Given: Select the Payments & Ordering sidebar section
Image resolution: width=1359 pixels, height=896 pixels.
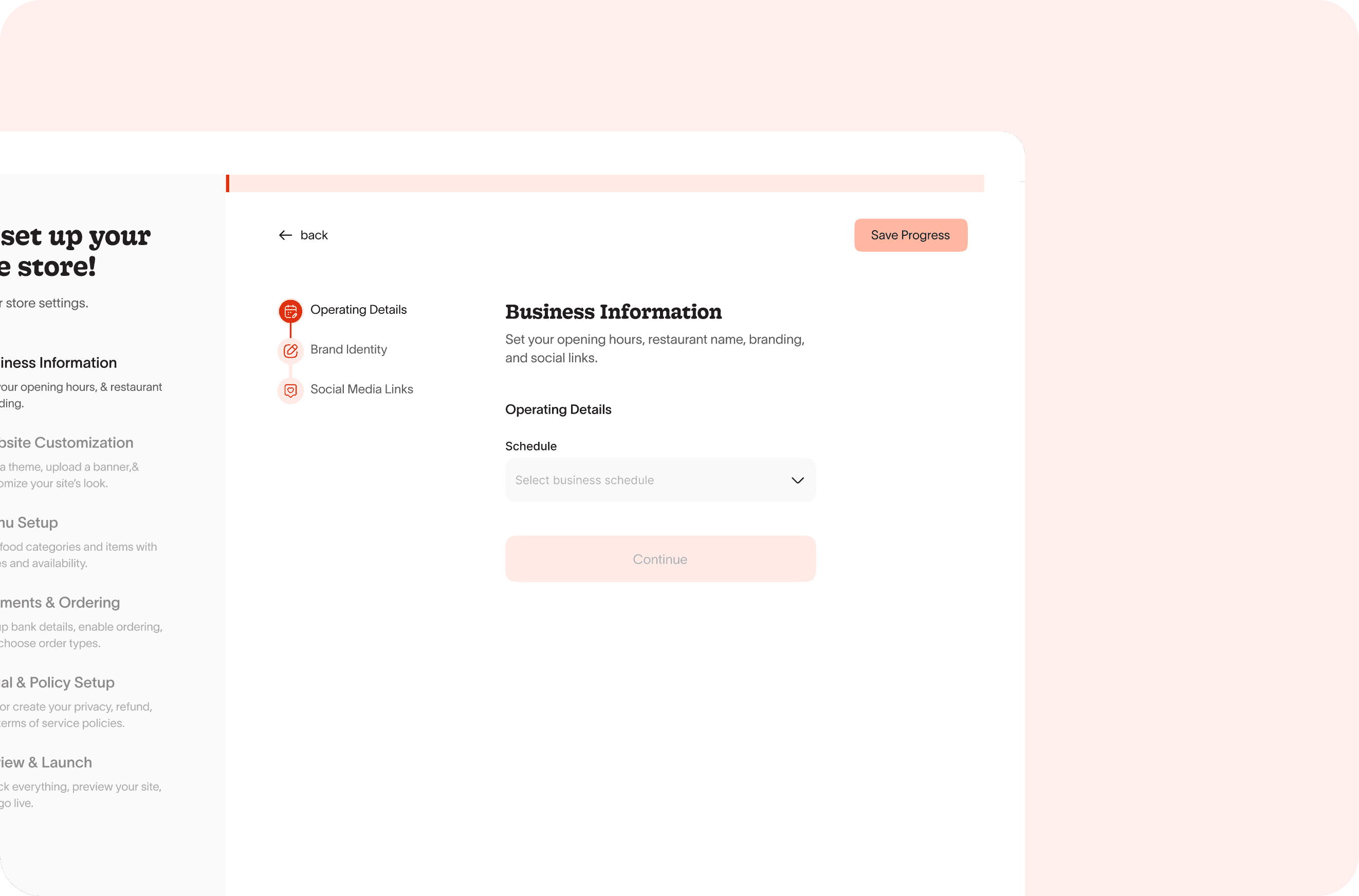Looking at the screenshot, I should (60, 603).
